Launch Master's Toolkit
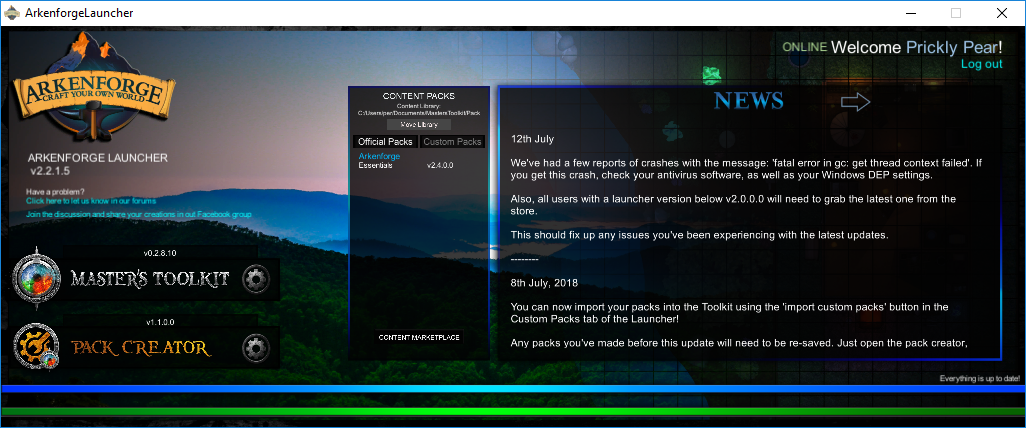 tap(150, 278)
